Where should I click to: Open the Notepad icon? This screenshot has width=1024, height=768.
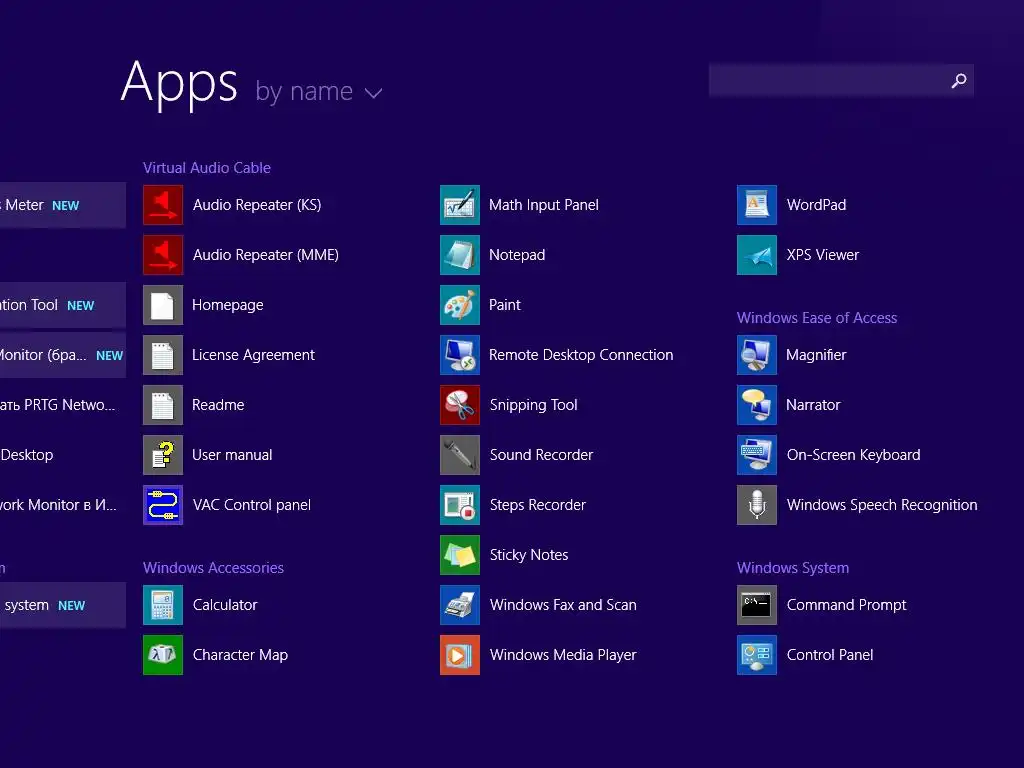460,255
